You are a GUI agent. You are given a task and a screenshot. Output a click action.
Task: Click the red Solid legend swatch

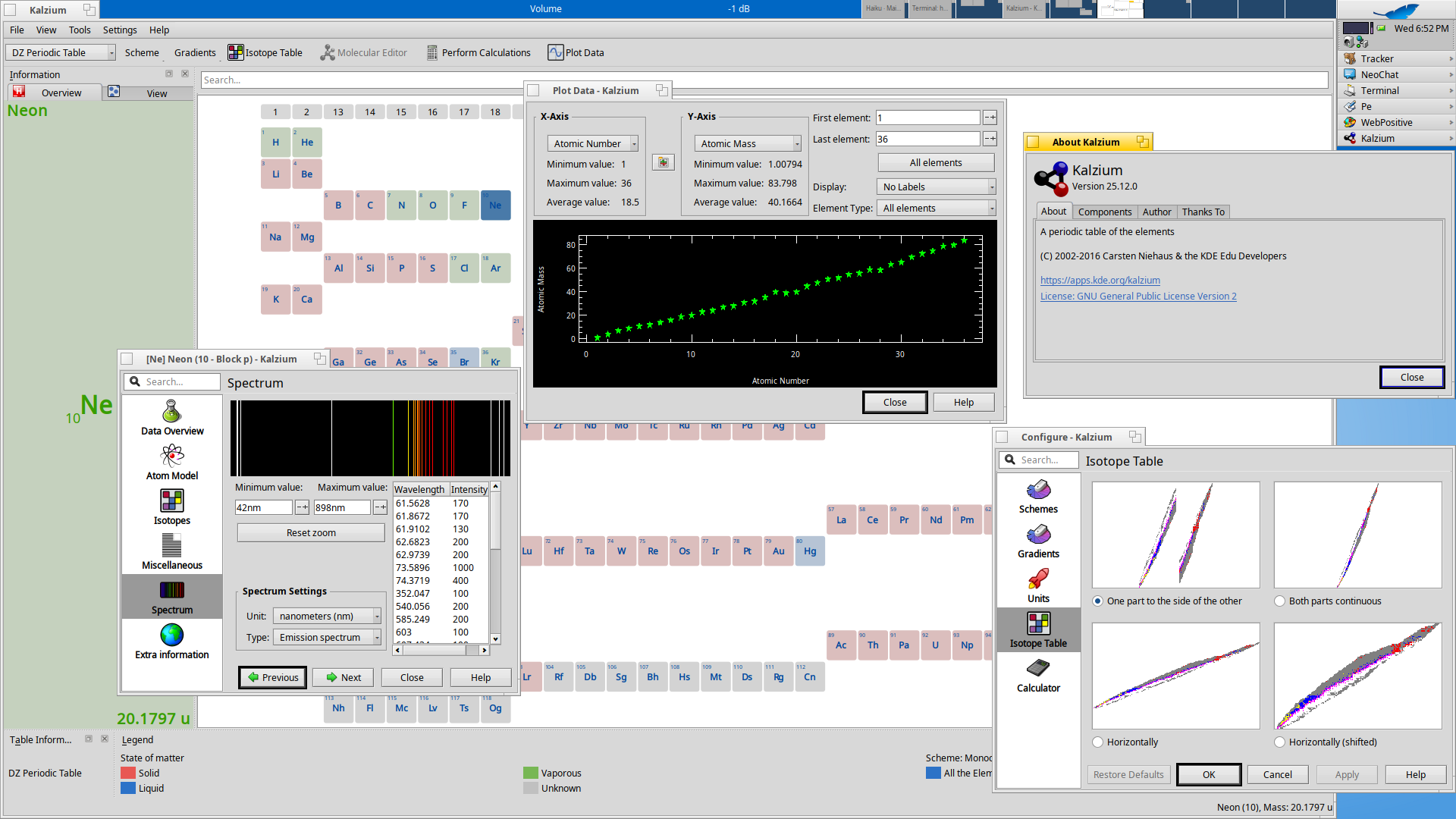(x=128, y=773)
